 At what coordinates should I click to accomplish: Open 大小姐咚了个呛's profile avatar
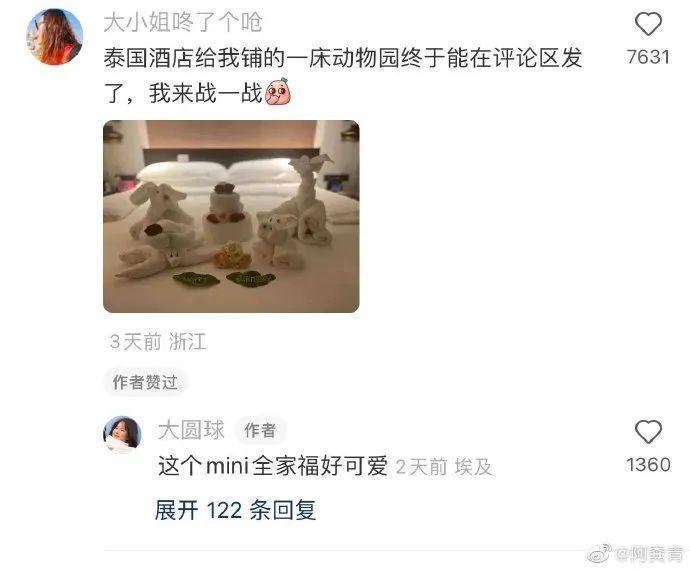pyautogui.click(x=55, y=37)
